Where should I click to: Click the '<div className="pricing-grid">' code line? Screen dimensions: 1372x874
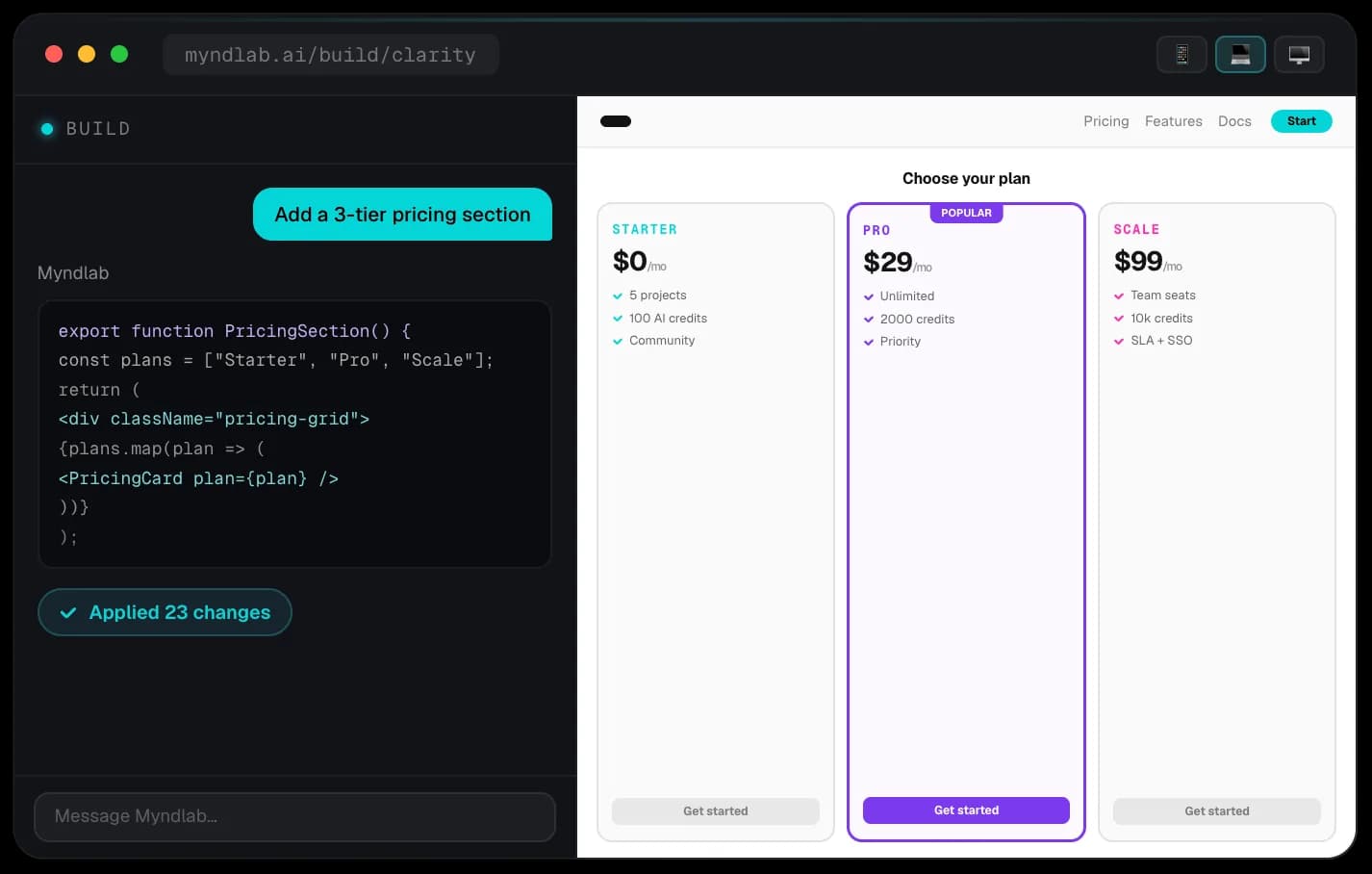click(214, 419)
